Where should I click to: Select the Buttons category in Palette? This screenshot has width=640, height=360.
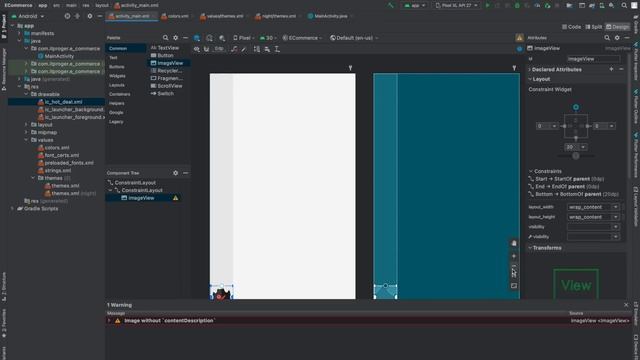tap(117, 67)
